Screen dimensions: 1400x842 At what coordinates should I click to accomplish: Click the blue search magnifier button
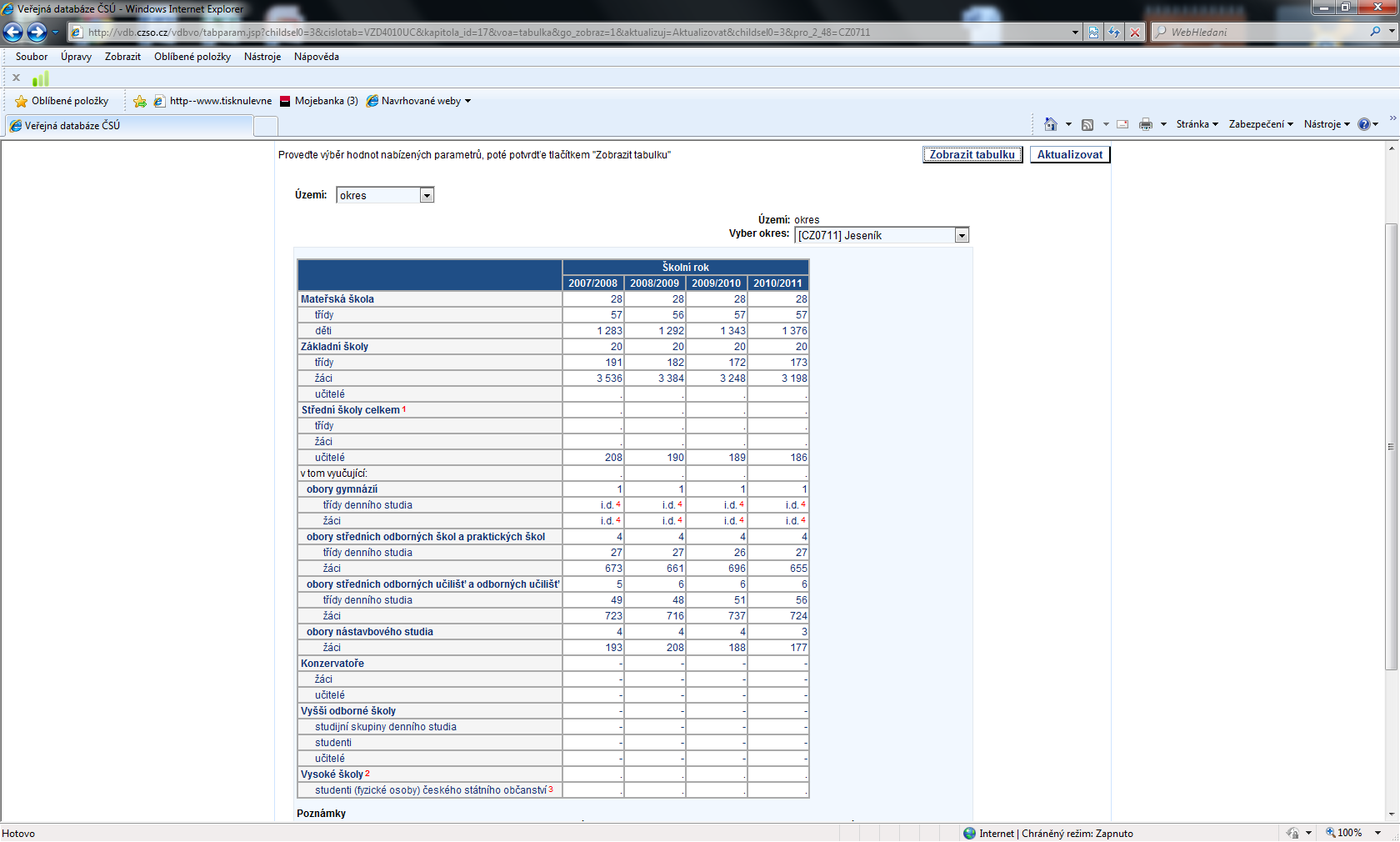point(1375,32)
